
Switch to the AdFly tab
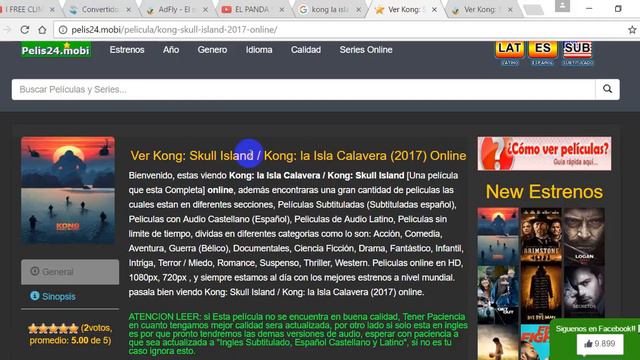tap(175, 9)
